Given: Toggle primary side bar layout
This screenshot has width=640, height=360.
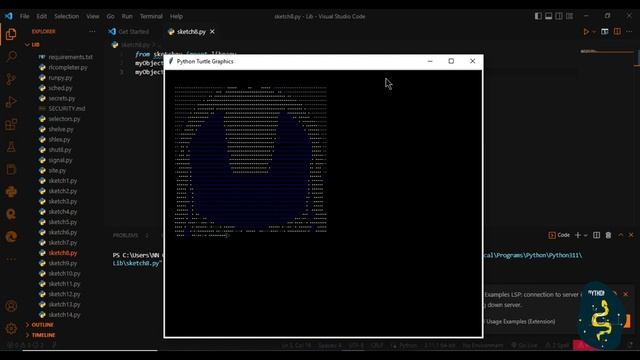Looking at the screenshot, I should [538, 16].
